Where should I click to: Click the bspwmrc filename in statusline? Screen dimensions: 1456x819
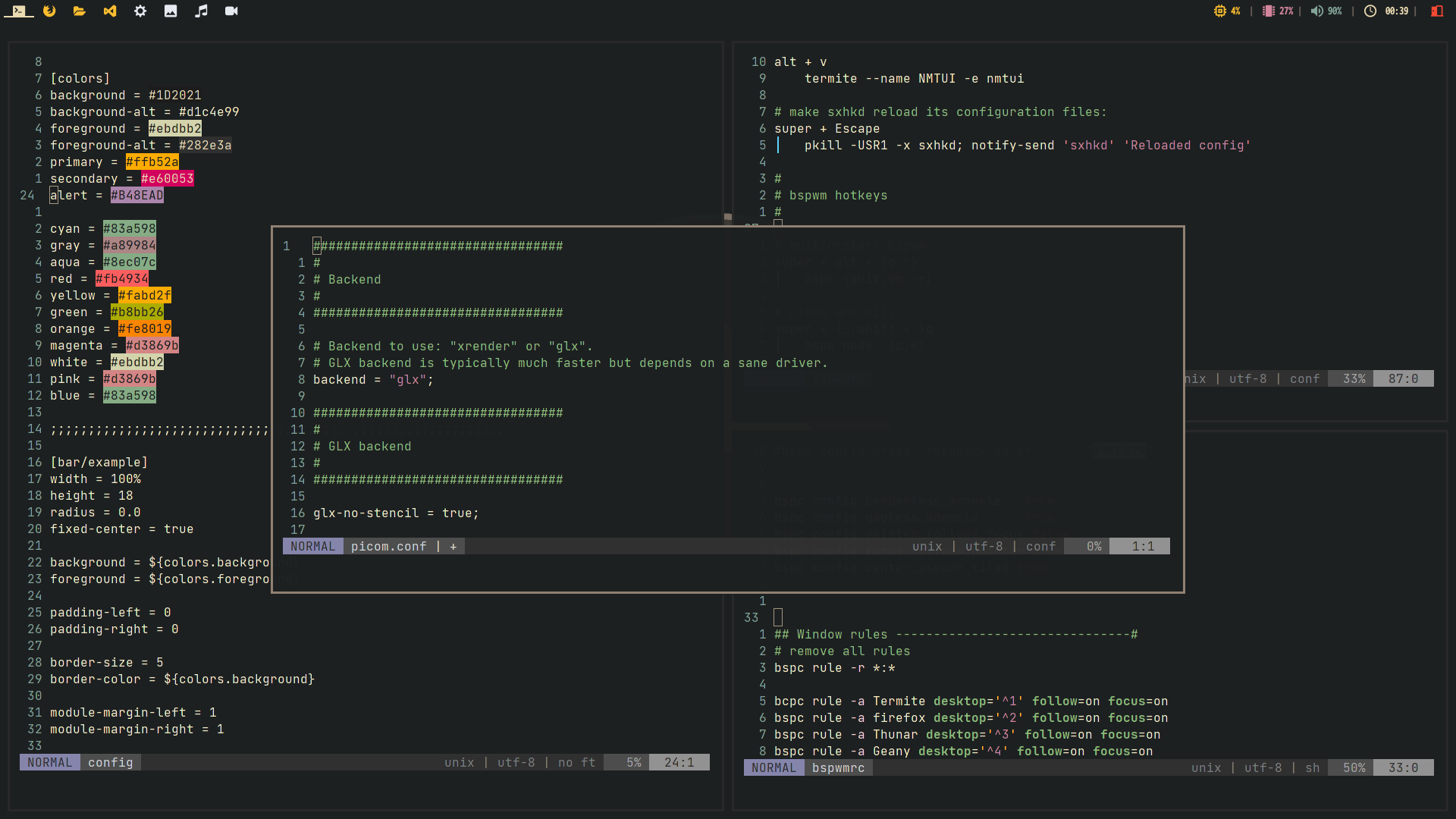(x=839, y=768)
